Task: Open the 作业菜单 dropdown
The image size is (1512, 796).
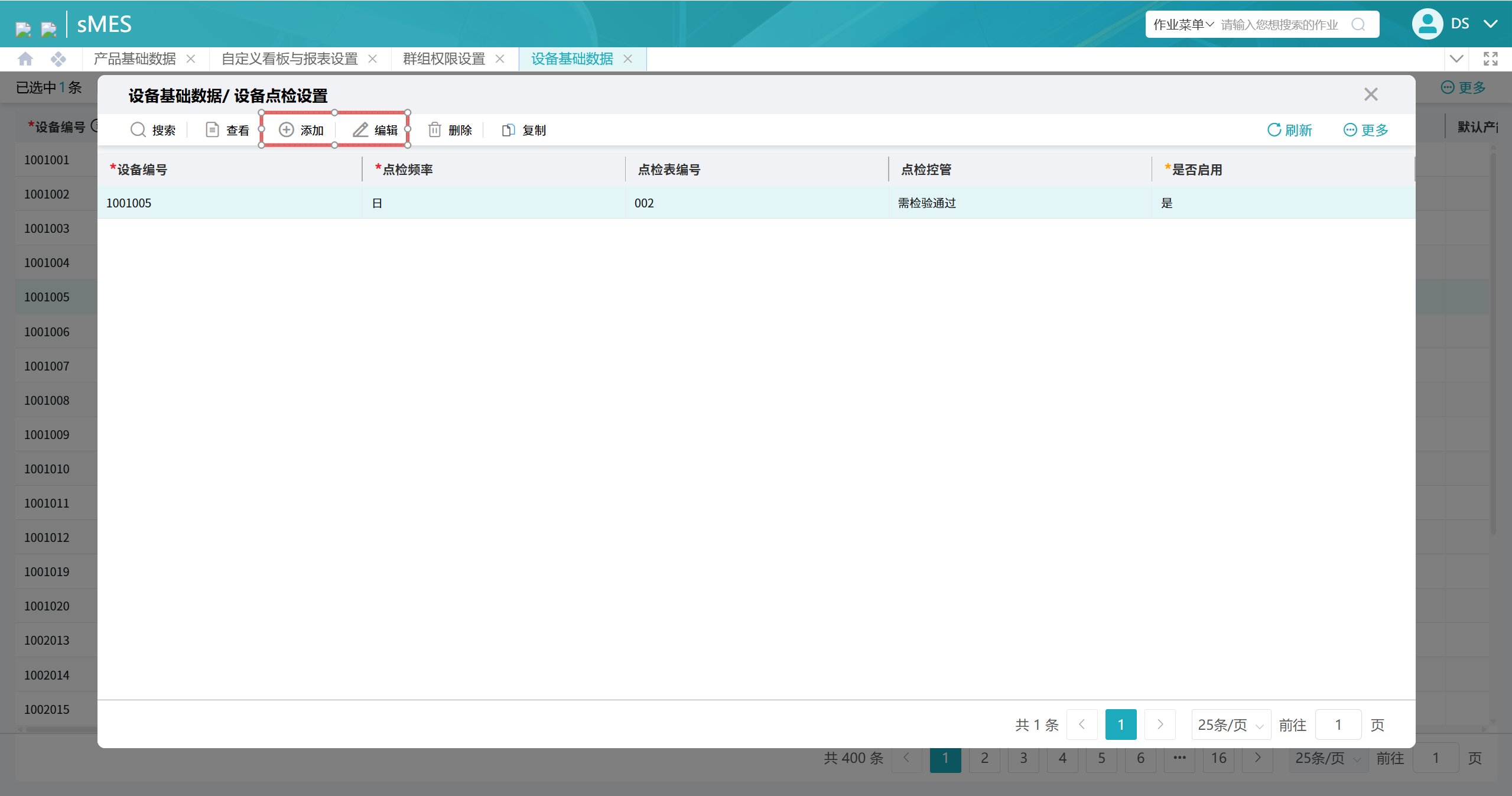Action: (x=1183, y=24)
